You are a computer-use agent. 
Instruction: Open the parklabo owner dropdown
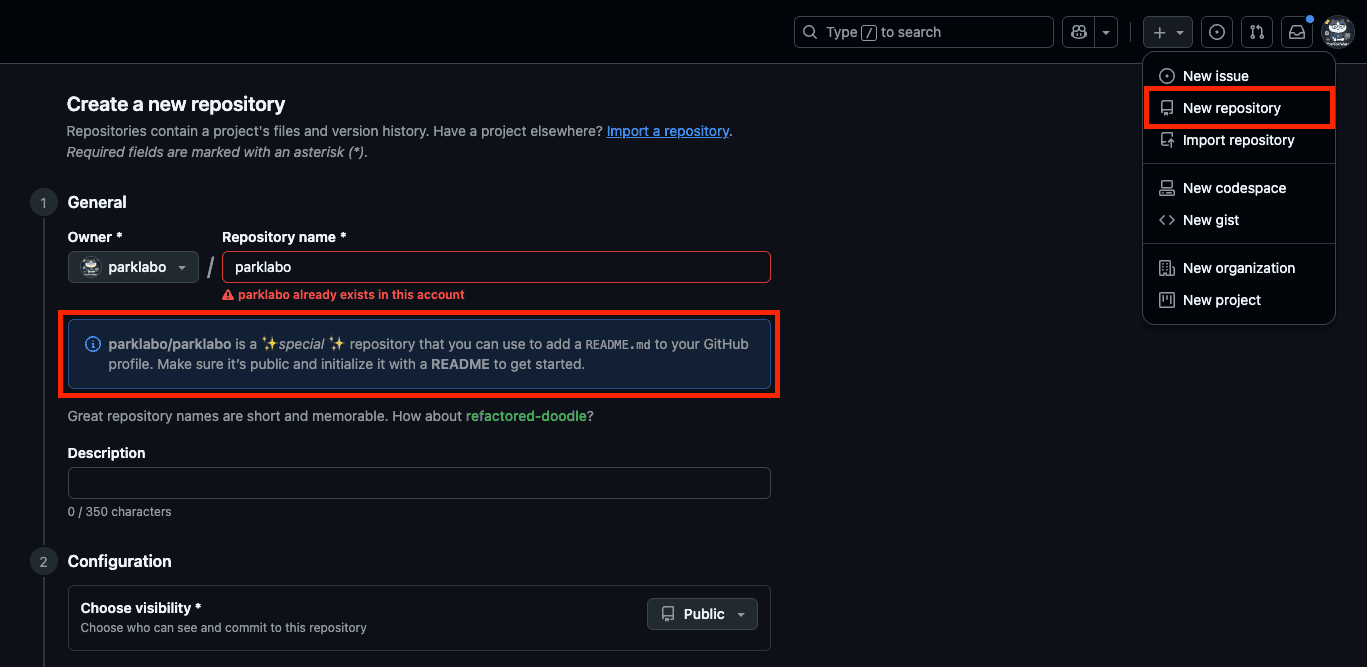(133, 267)
